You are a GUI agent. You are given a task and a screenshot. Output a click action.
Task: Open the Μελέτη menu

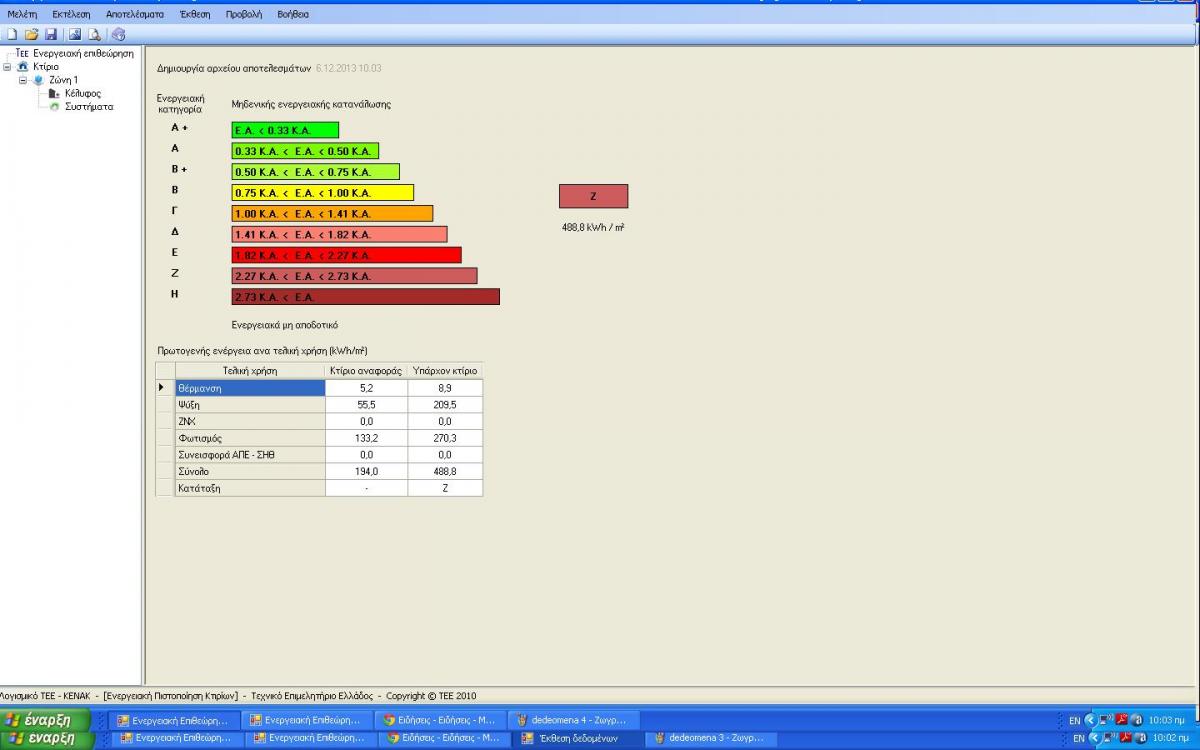22,14
